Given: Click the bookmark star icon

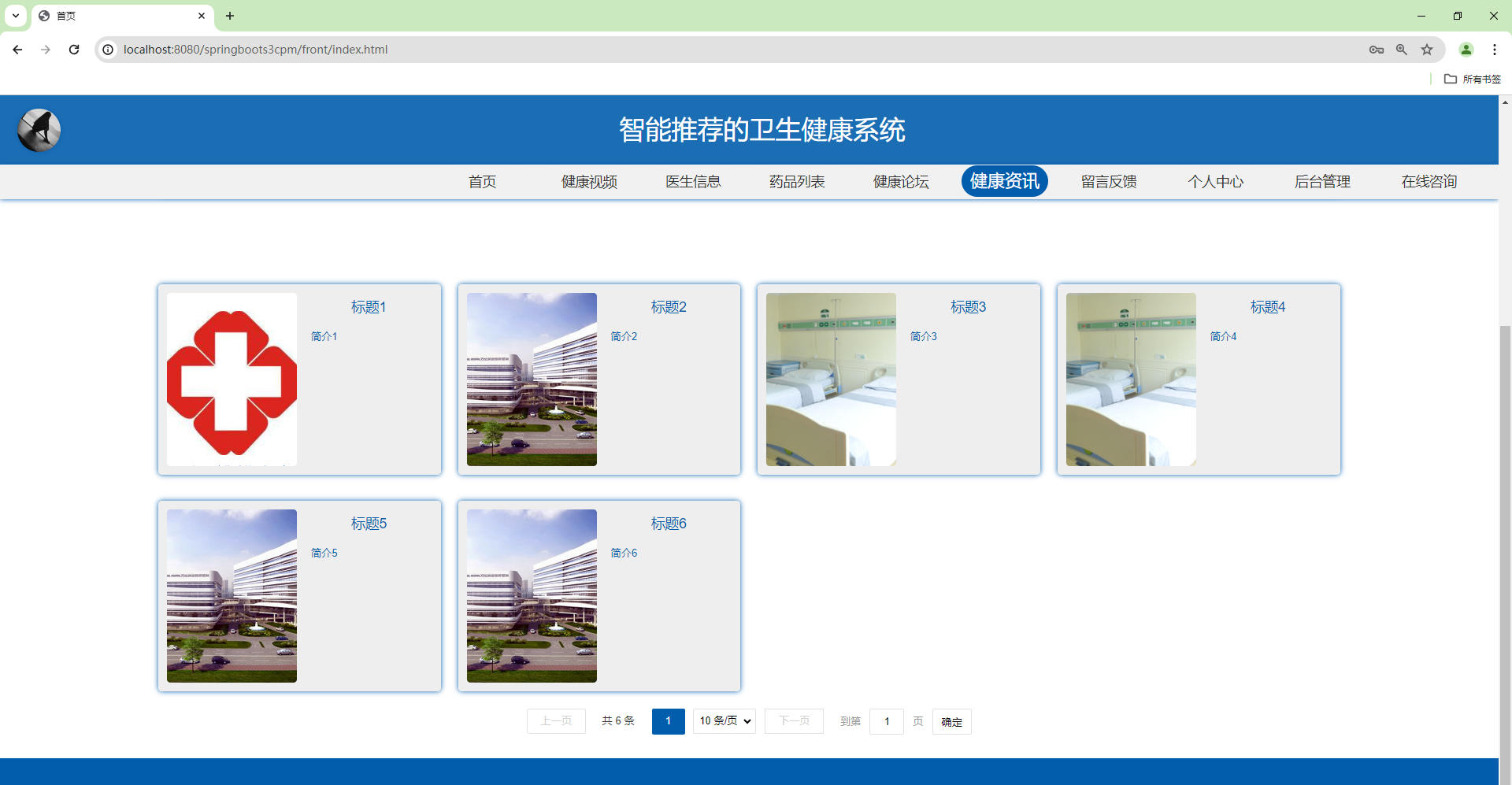Looking at the screenshot, I should click(x=1427, y=49).
